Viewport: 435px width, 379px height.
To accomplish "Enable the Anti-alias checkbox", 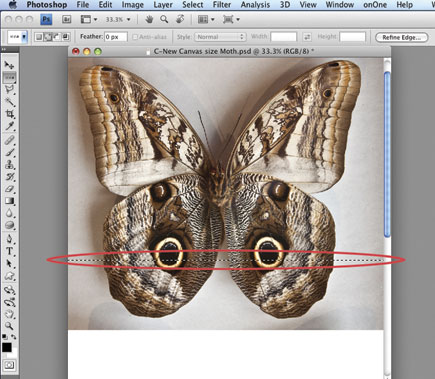I will (135, 37).
